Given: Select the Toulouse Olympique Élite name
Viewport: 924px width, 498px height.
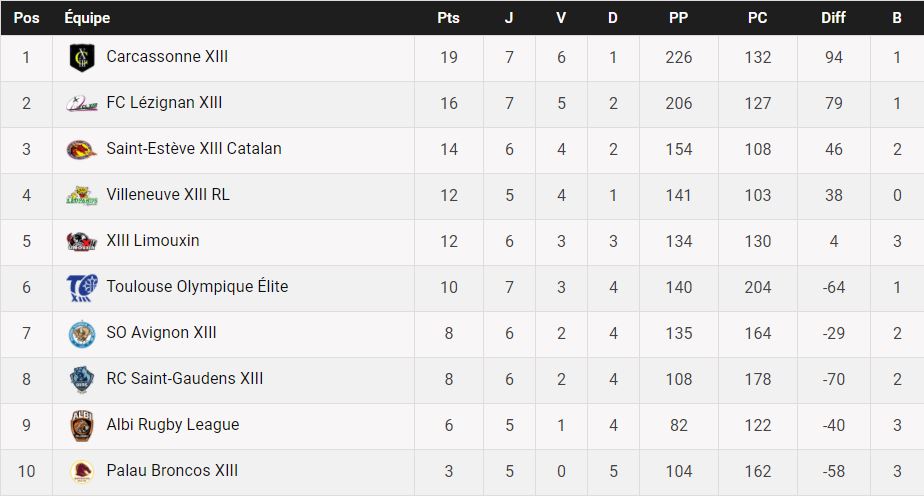Looking at the screenshot, I should (197, 287).
